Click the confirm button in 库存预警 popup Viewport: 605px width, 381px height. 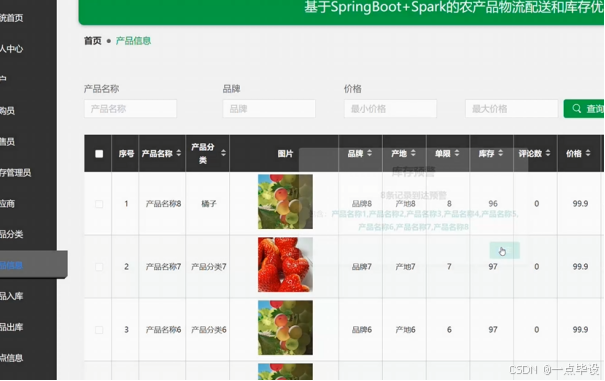click(505, 251)
